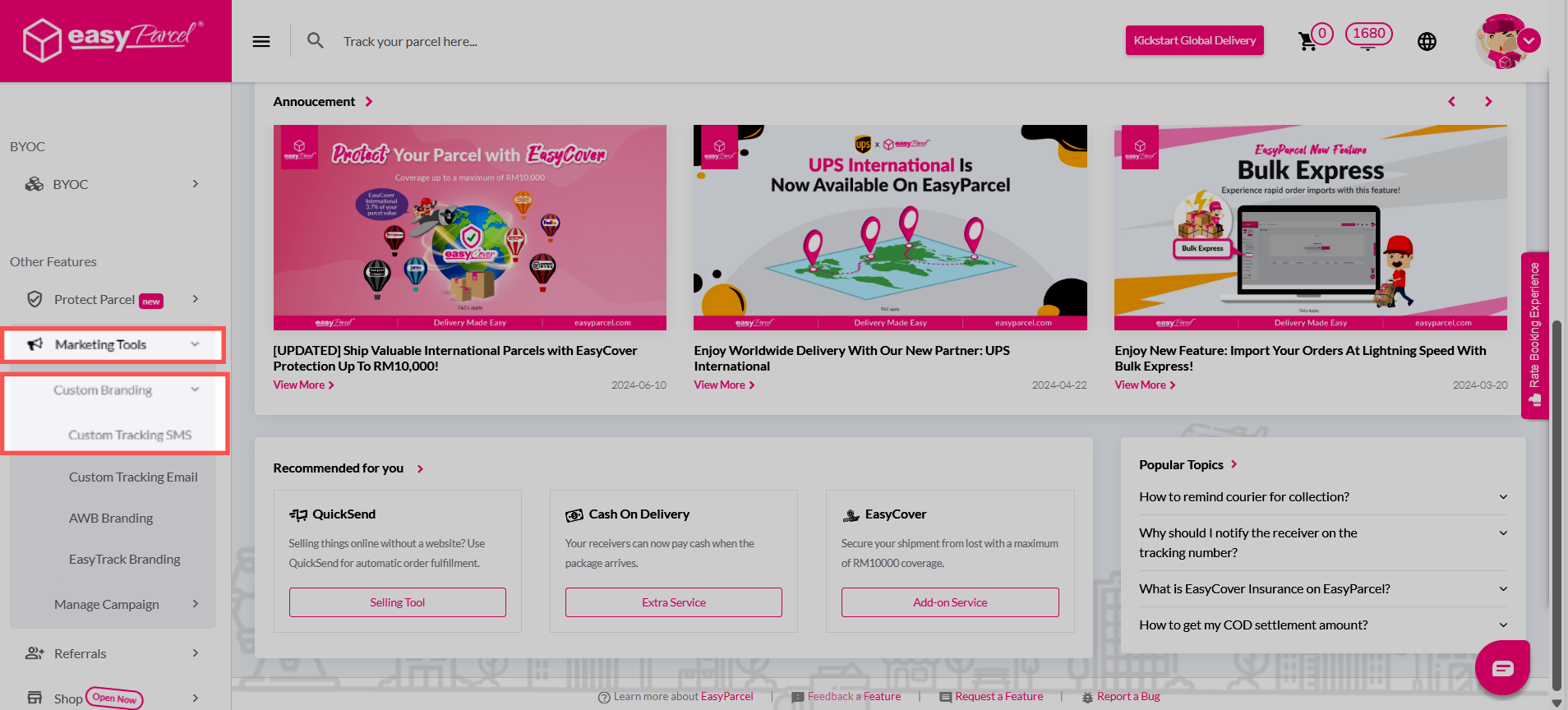
Task: Click the Selling Tool button
Action: pyautogui.click(x=398, y=602)
